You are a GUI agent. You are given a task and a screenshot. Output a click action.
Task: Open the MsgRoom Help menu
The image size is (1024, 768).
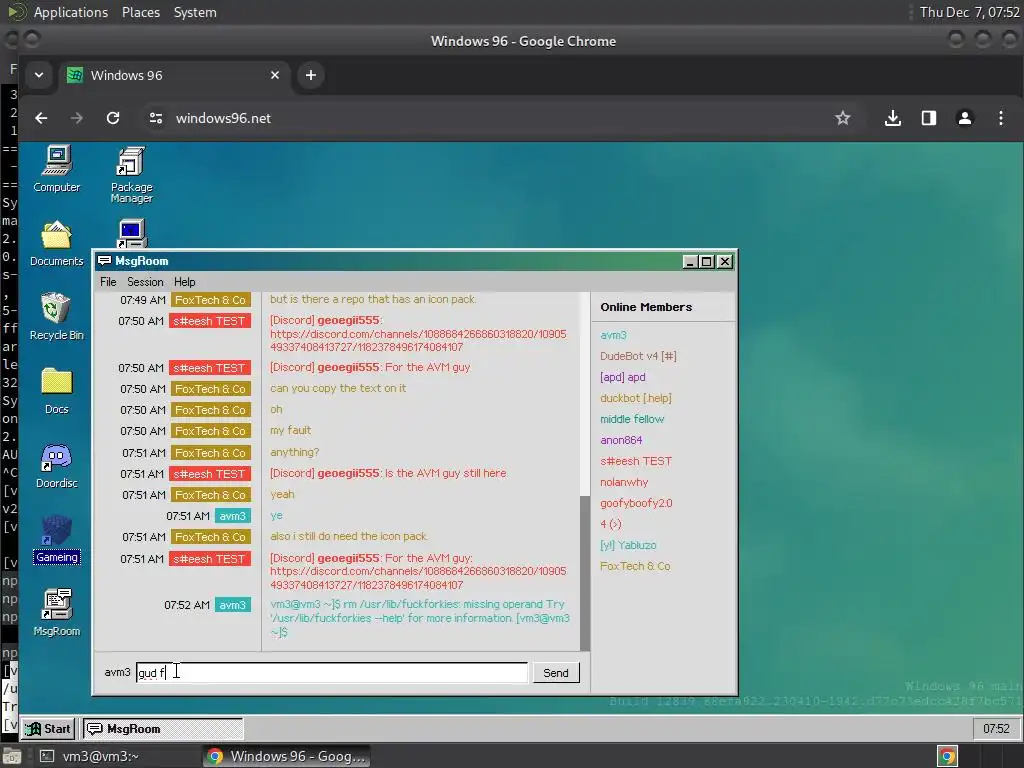[184, 281]
